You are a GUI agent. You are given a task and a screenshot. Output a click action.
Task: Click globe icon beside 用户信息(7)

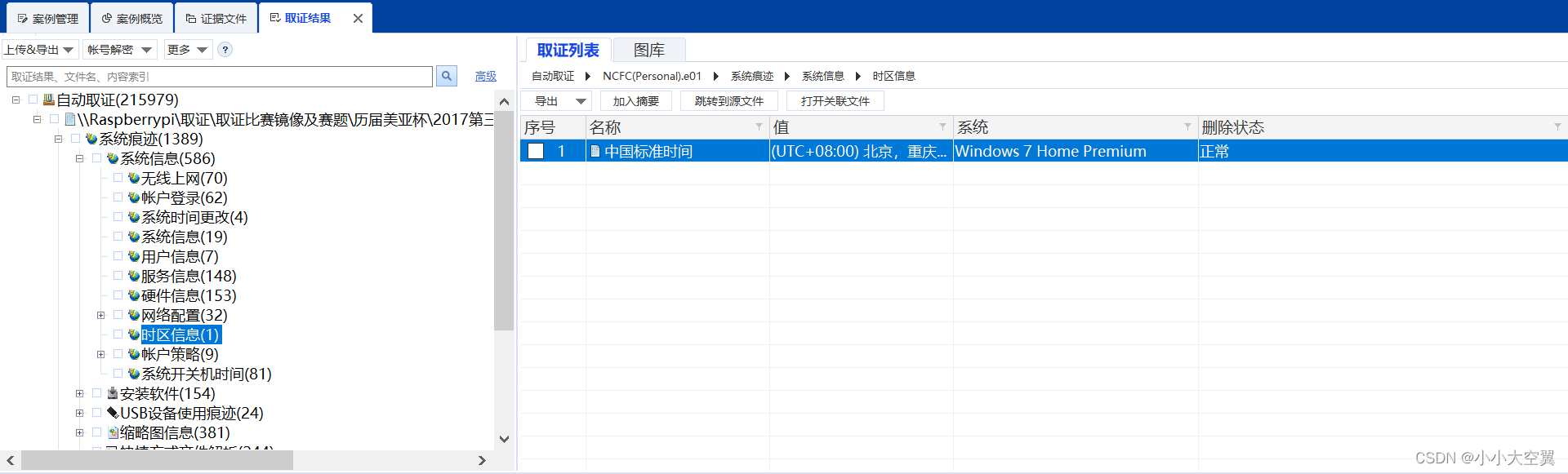(134, 256)
